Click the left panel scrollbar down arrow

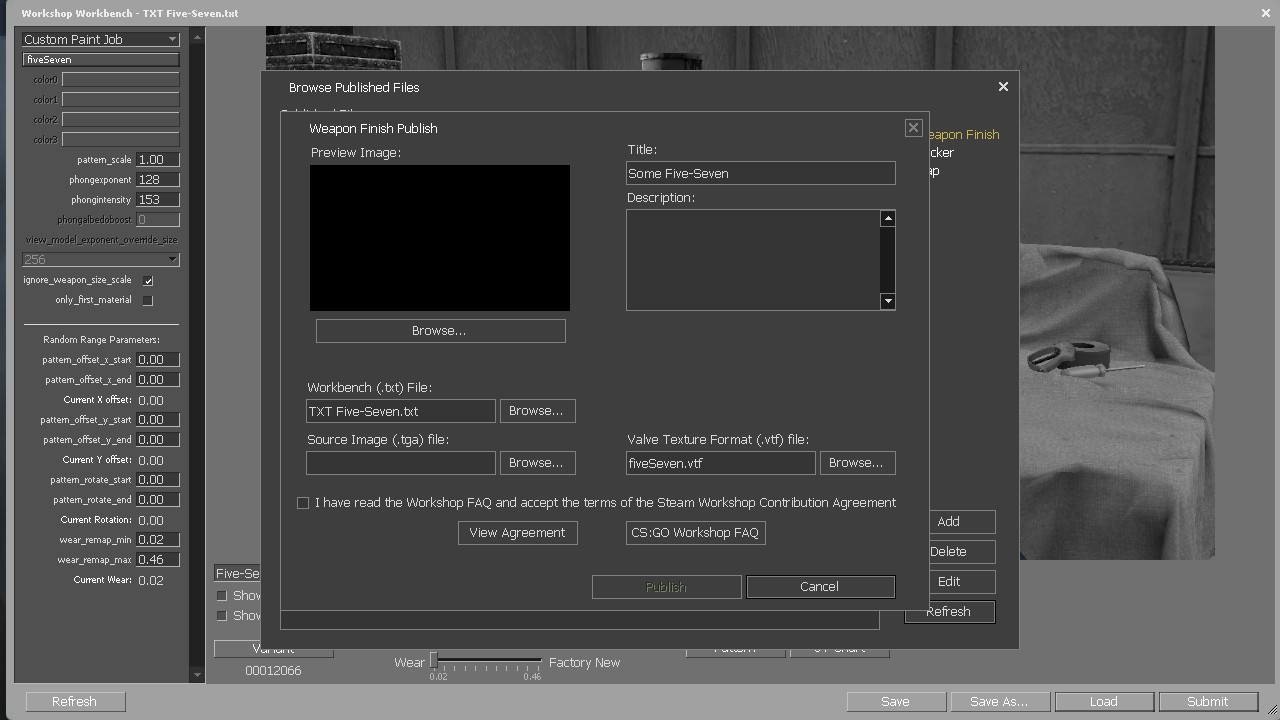point(197,675)
